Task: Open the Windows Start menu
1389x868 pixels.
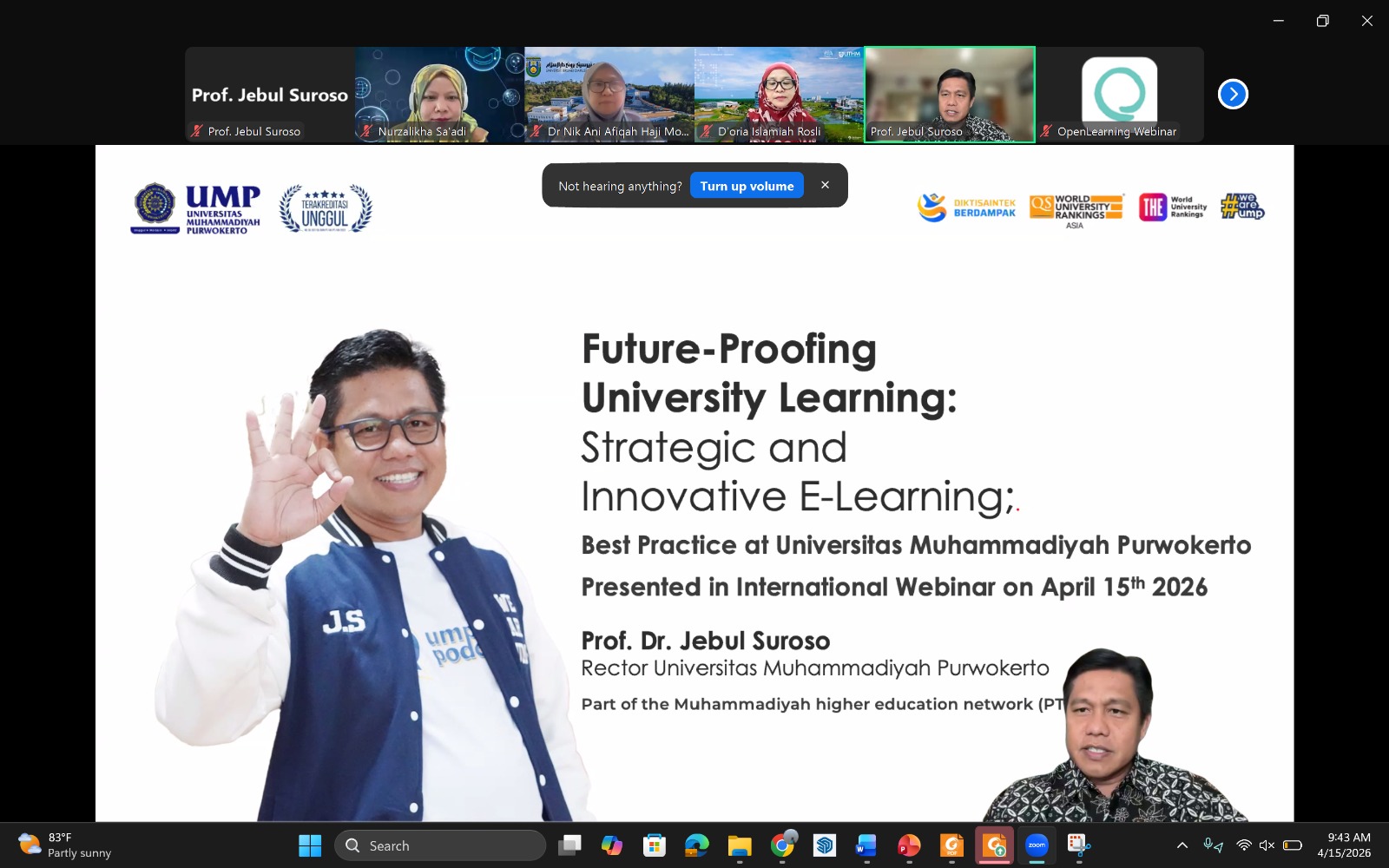Action: point(310,845)
